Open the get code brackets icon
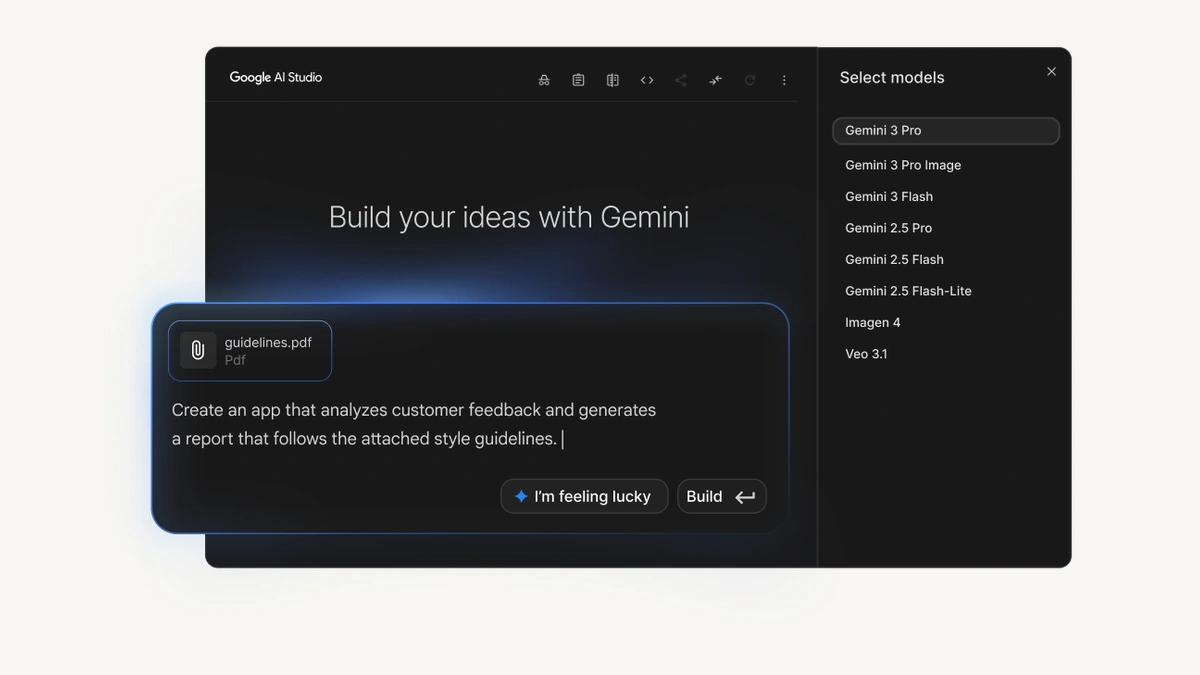This screenshot has height=675, width=1200. [647, 80]
